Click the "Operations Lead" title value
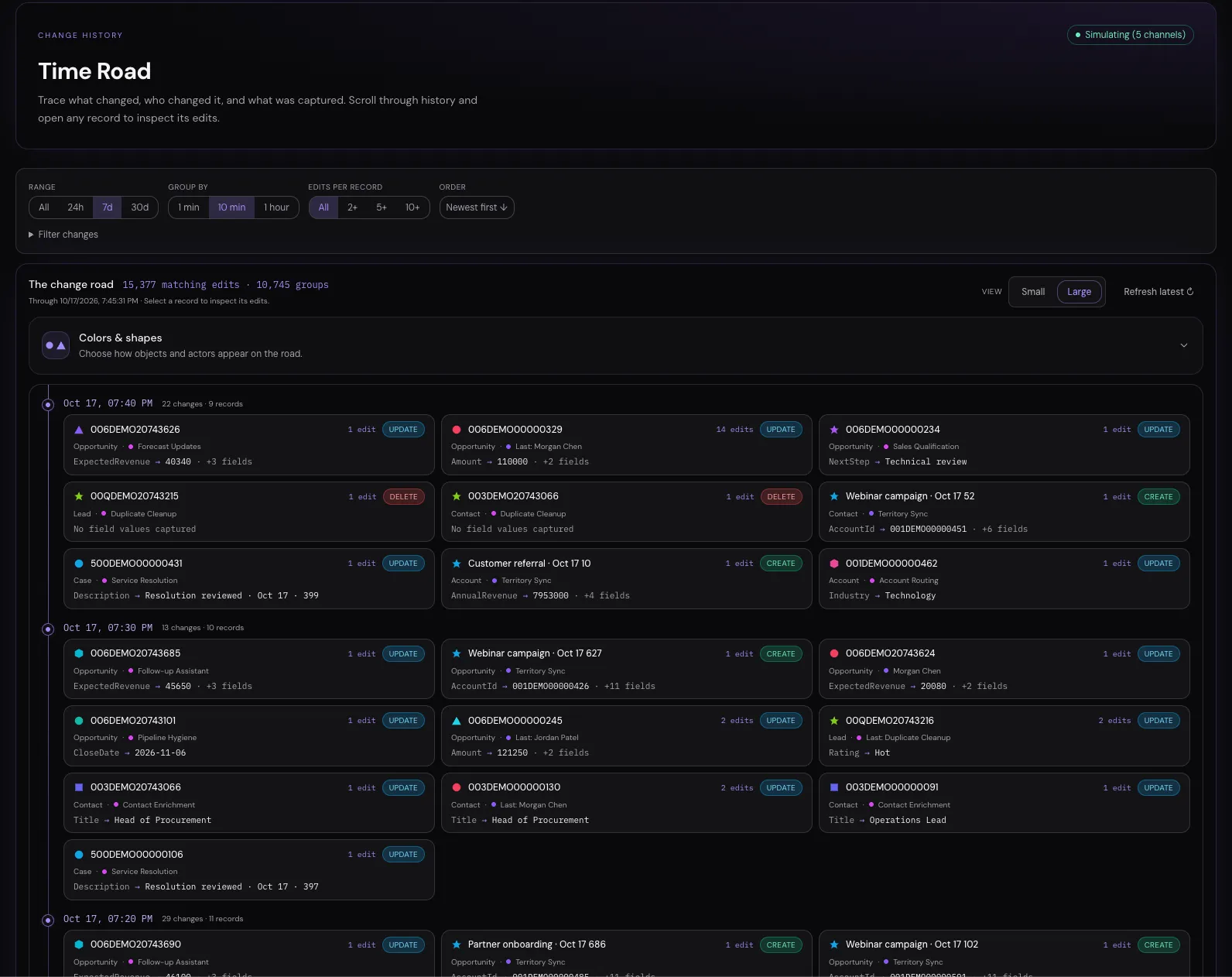The height and width of the screenshot is (977, 1232). tap(908, 821)
